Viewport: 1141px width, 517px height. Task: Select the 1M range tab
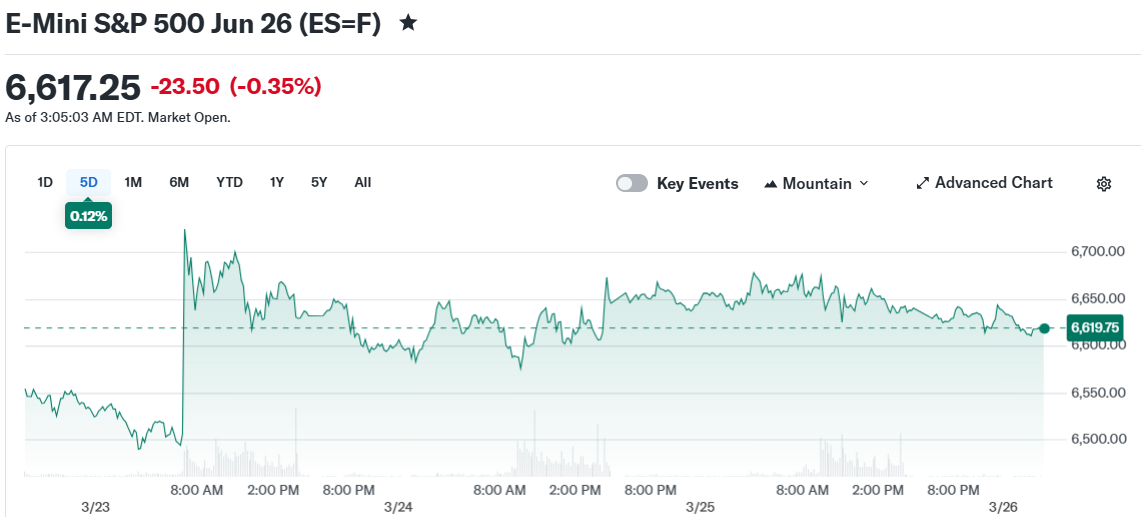pos(133,182)
